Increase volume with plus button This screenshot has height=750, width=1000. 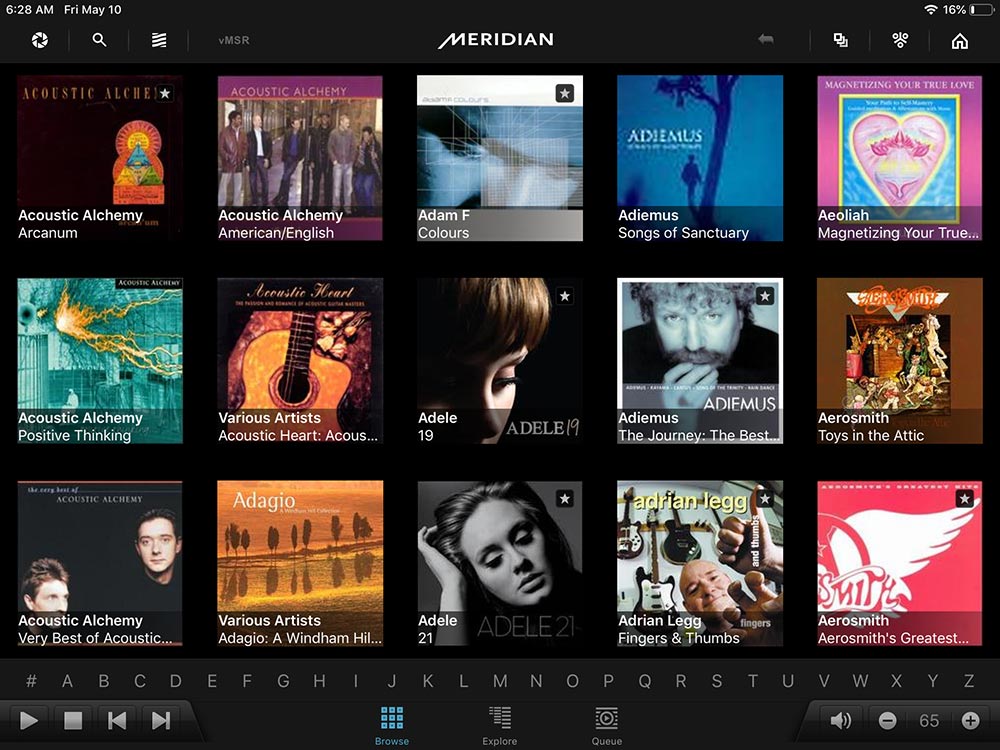coord(970,721)
